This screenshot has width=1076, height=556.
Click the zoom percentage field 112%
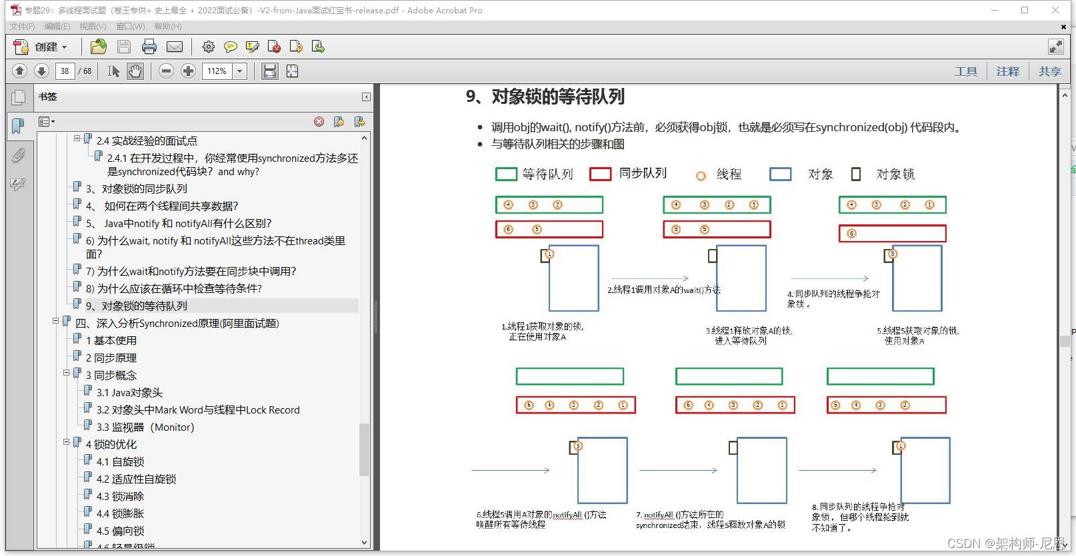point(218,71)
